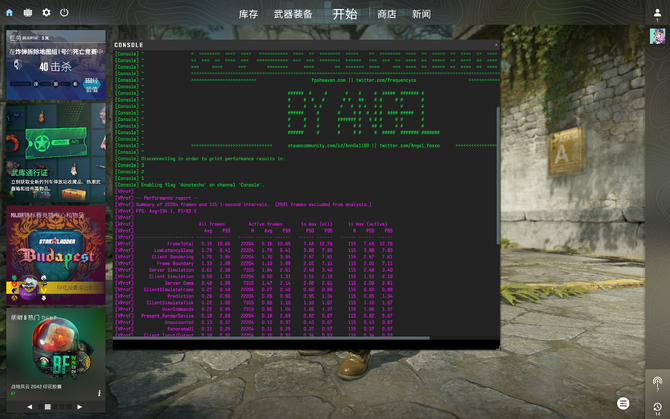Show previous featured store item
The height and width of the screenshot is (419, 670).
[29, 407]
